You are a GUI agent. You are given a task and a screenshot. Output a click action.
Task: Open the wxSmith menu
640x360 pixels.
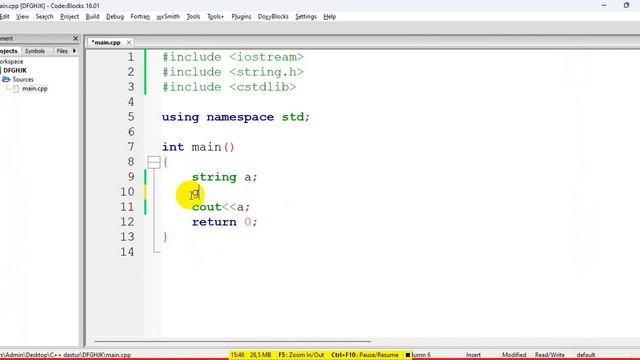168,17
